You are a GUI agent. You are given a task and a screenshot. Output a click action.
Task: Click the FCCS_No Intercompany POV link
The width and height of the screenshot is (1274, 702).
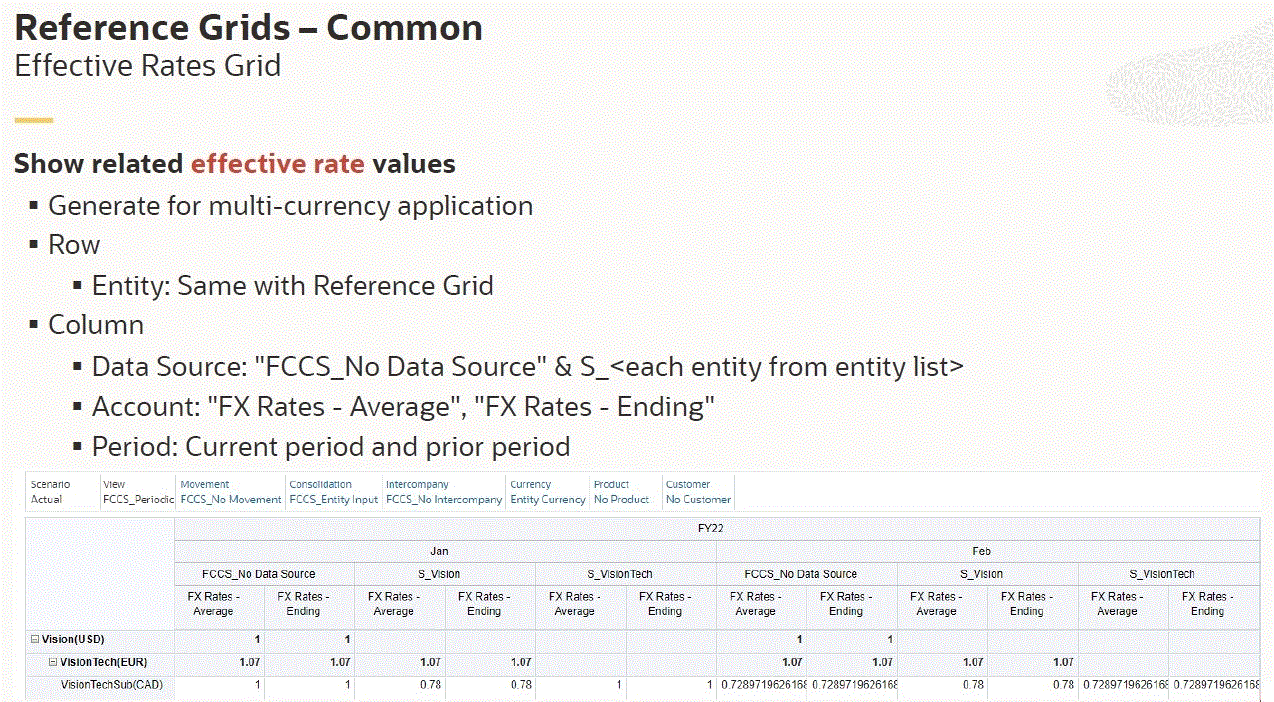pos(444,499)
